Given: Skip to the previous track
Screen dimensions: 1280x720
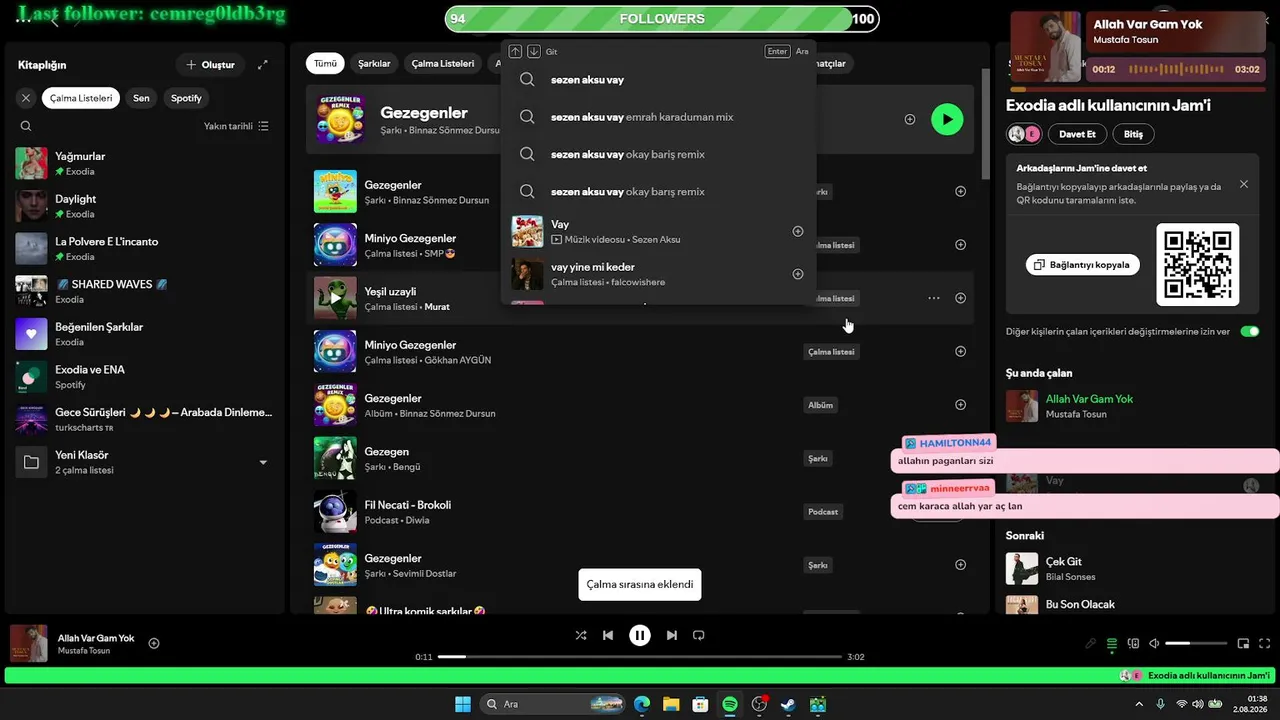Looking at the screenshot, I should [x=608, y=635].
